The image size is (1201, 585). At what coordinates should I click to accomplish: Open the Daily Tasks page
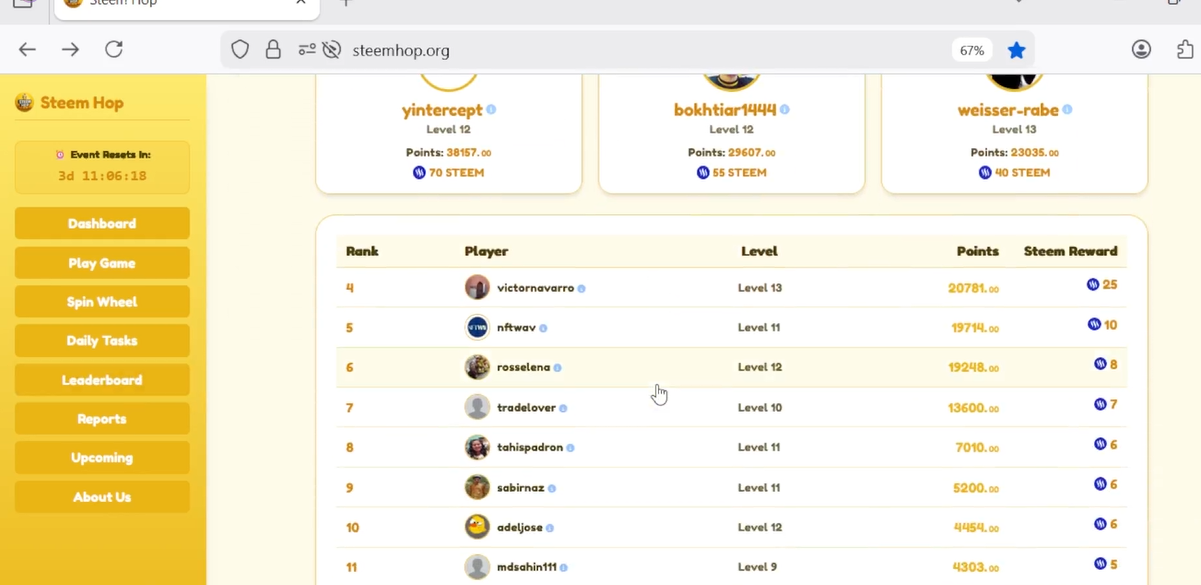102,341
